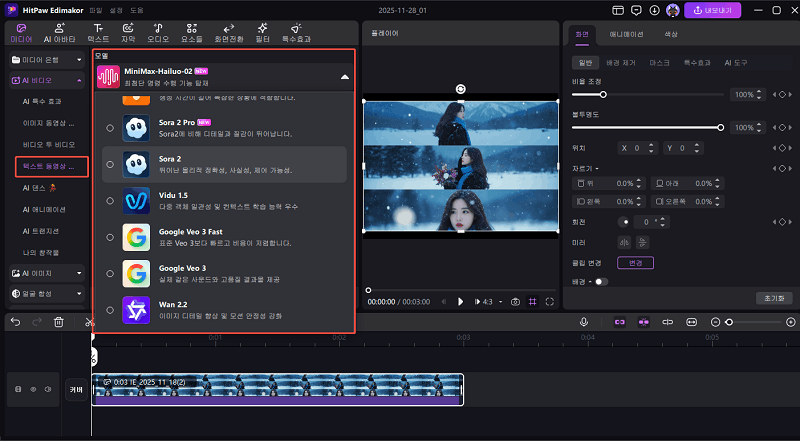800x441 pixels.
Task: Open the 화면전환 transitions tool
Action: [x=229, y=33]
